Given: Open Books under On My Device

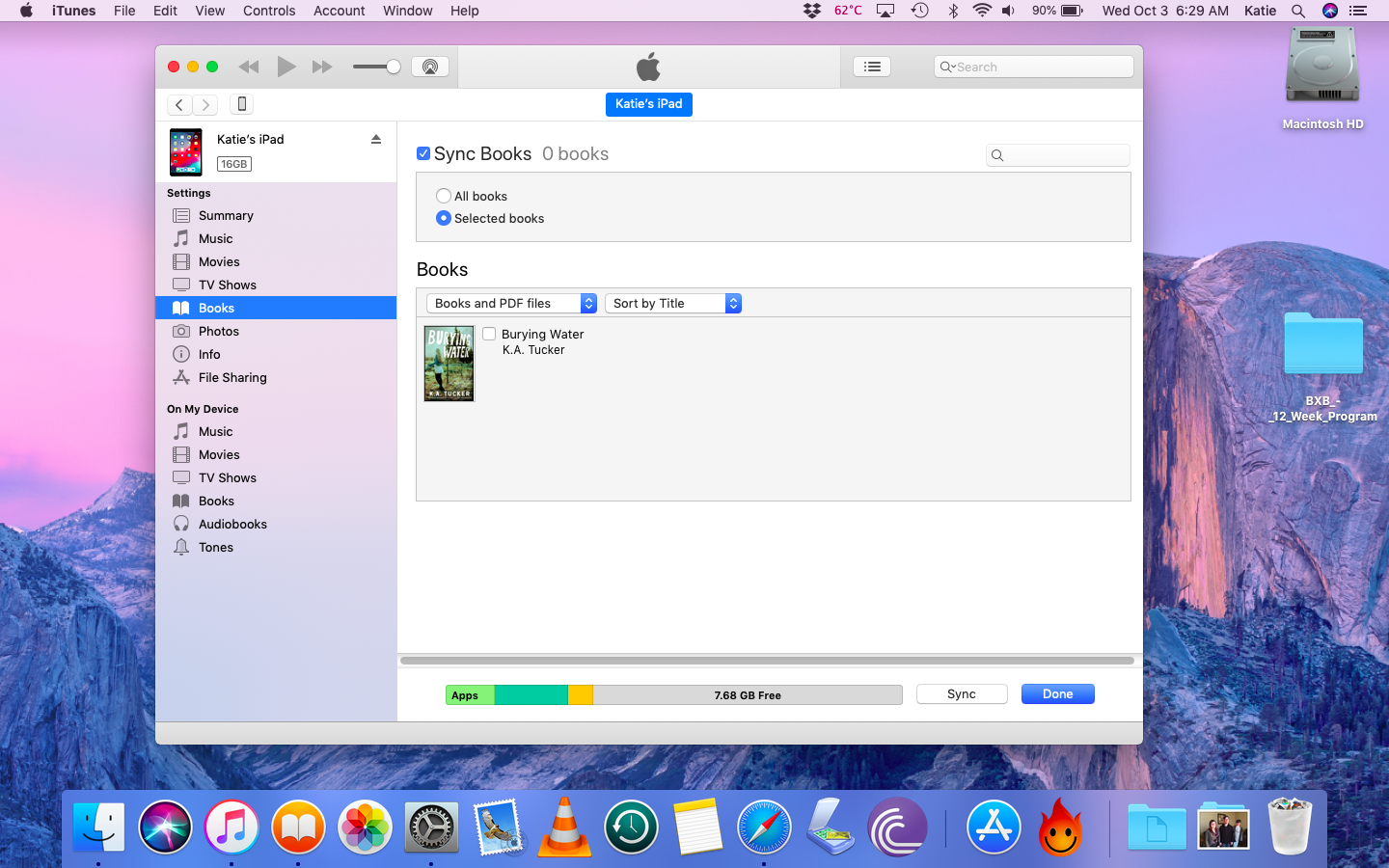Looking at the screenshot, I should point(276,501).
